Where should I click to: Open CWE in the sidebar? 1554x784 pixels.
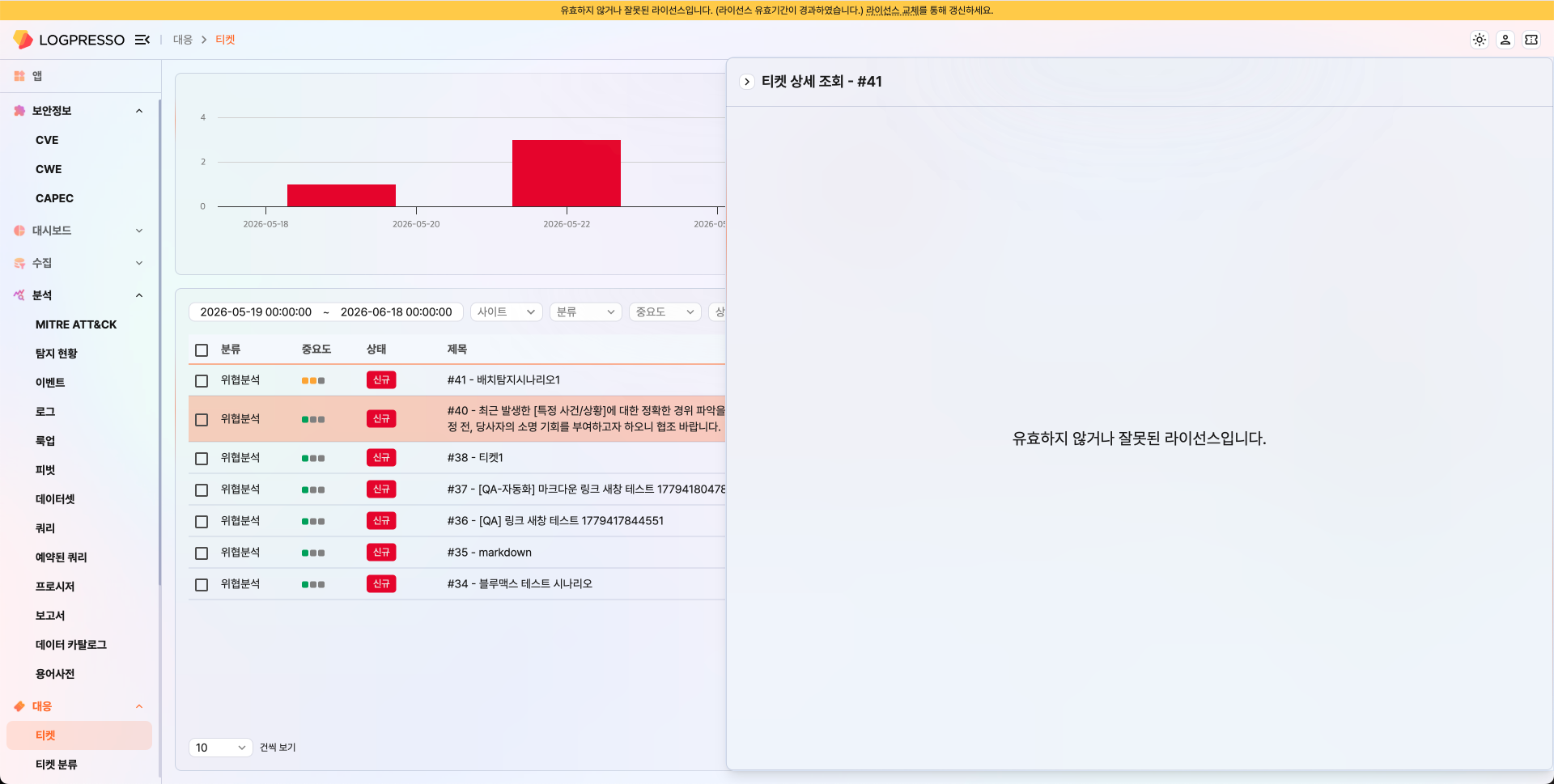point(49,169)
